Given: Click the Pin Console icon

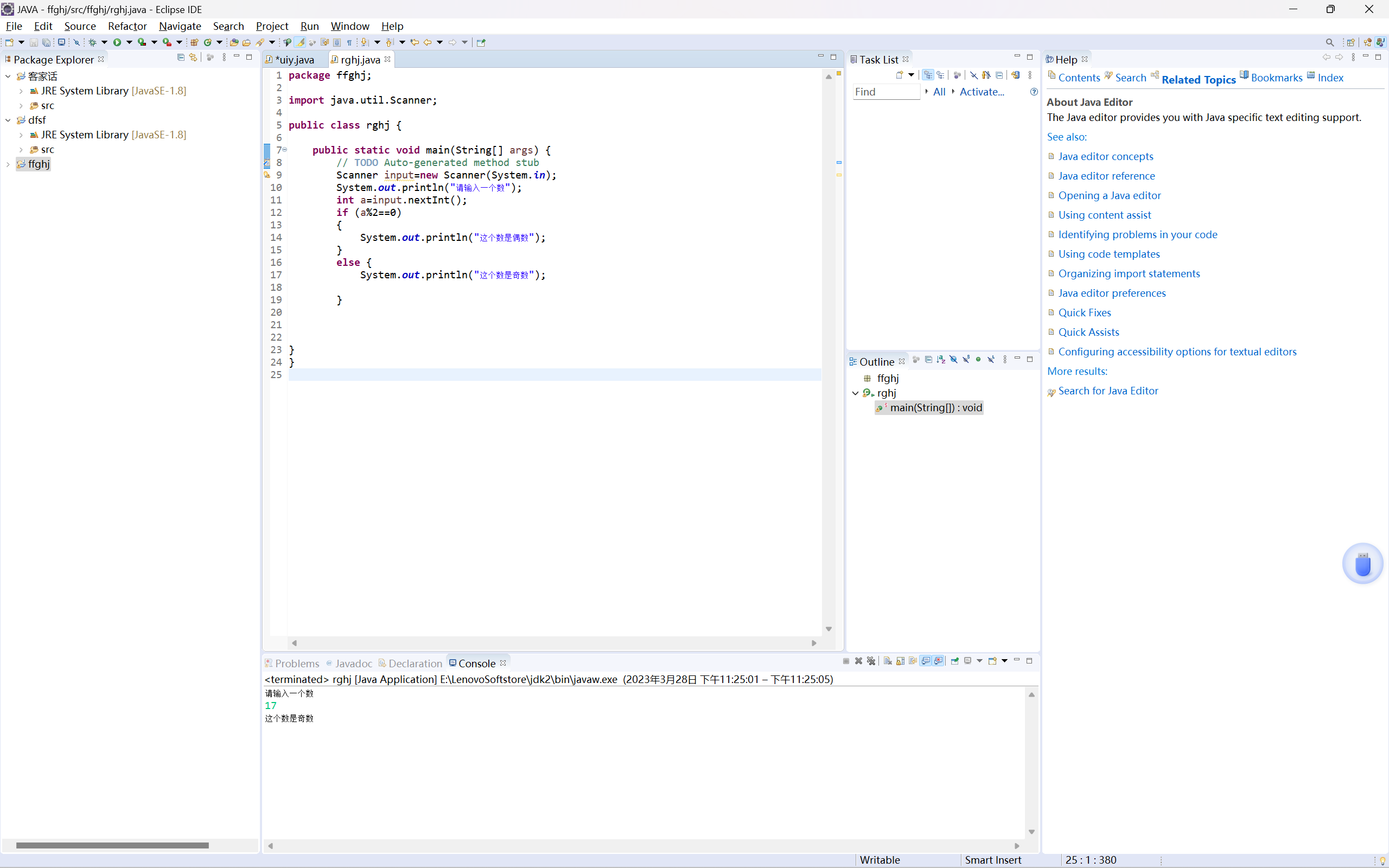Looking at the screenshot, I should 954,661.
